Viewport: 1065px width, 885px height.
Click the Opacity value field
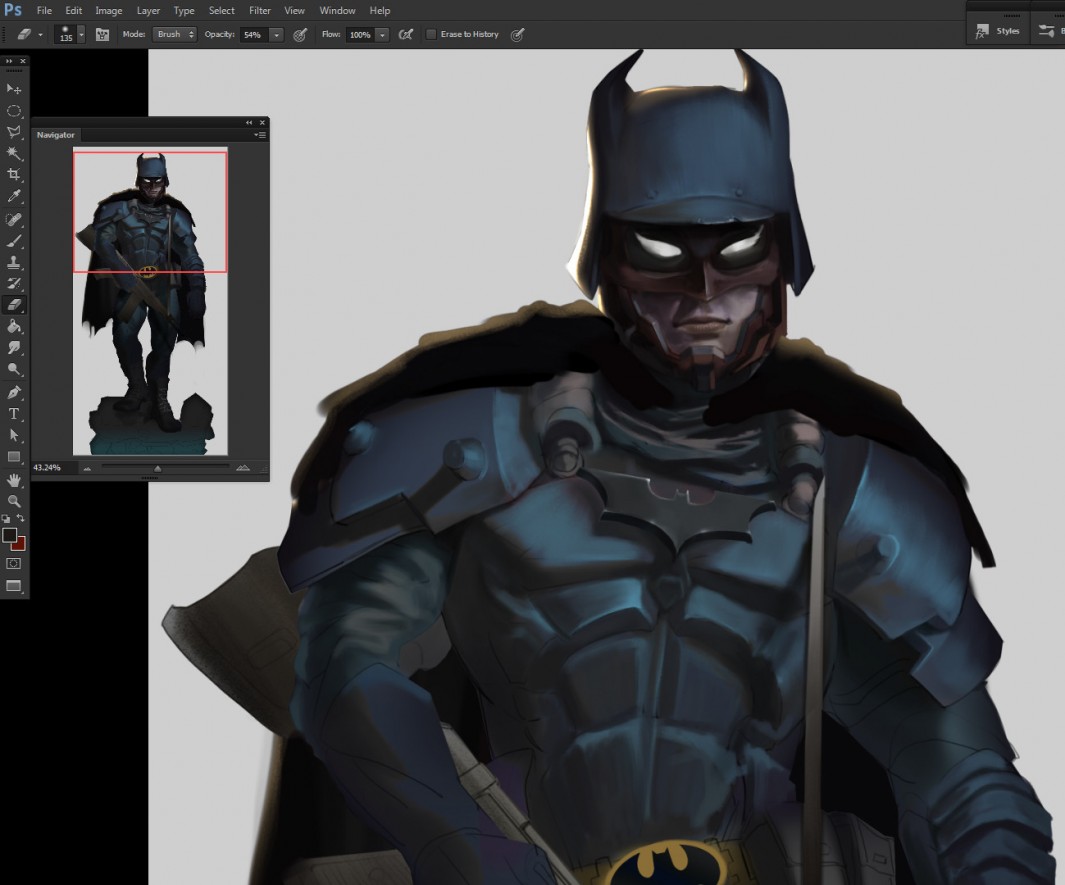tap(255, 35)
